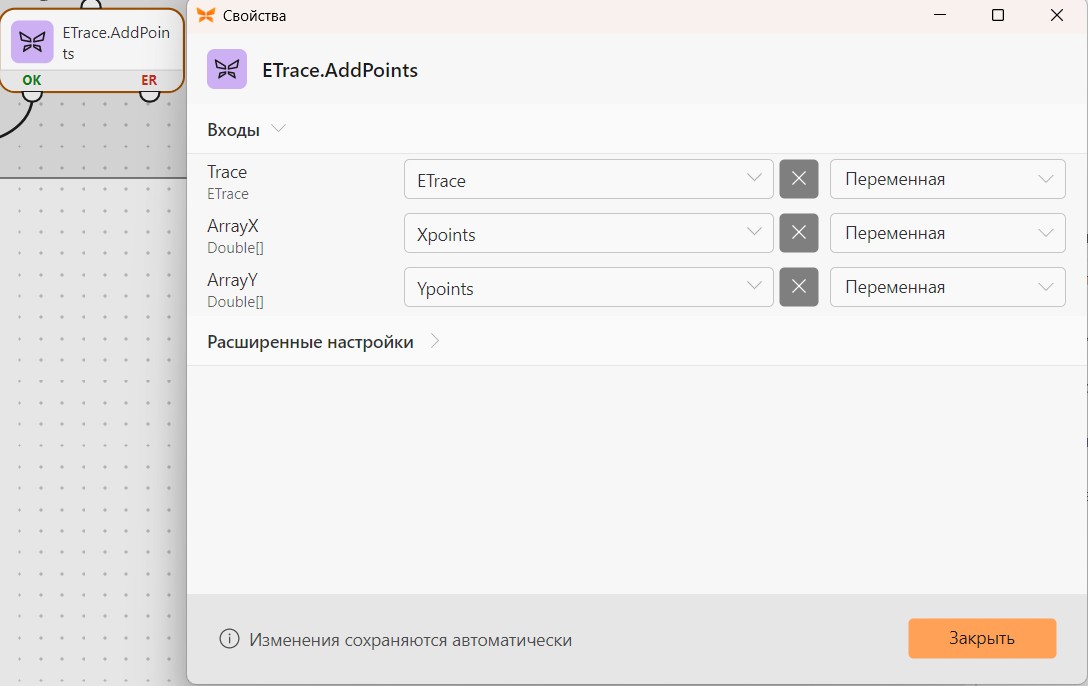Viewport: 1088px width, 686px height.
Task: Click the info icon near autosave message
Action: 229,639
